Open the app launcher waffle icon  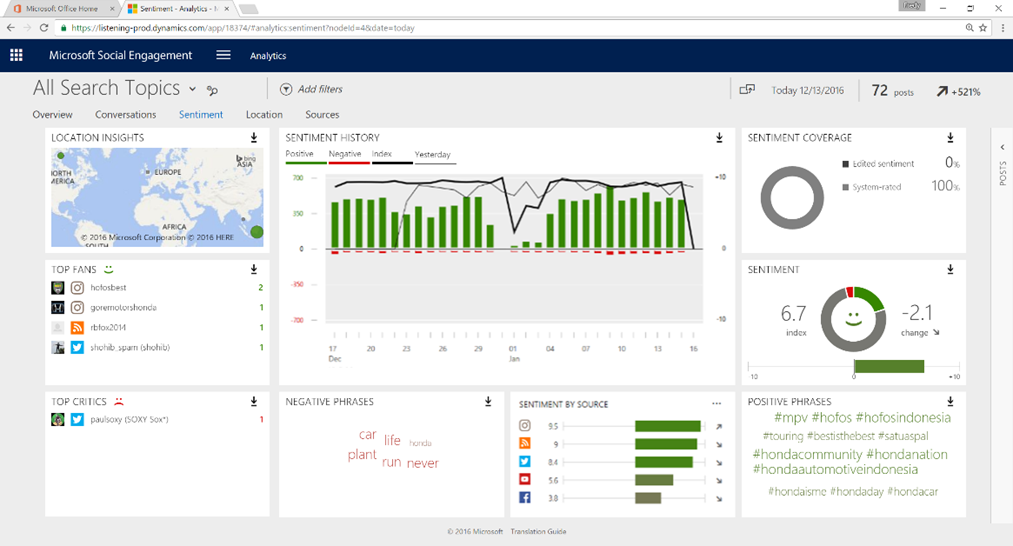click(16, 56)
